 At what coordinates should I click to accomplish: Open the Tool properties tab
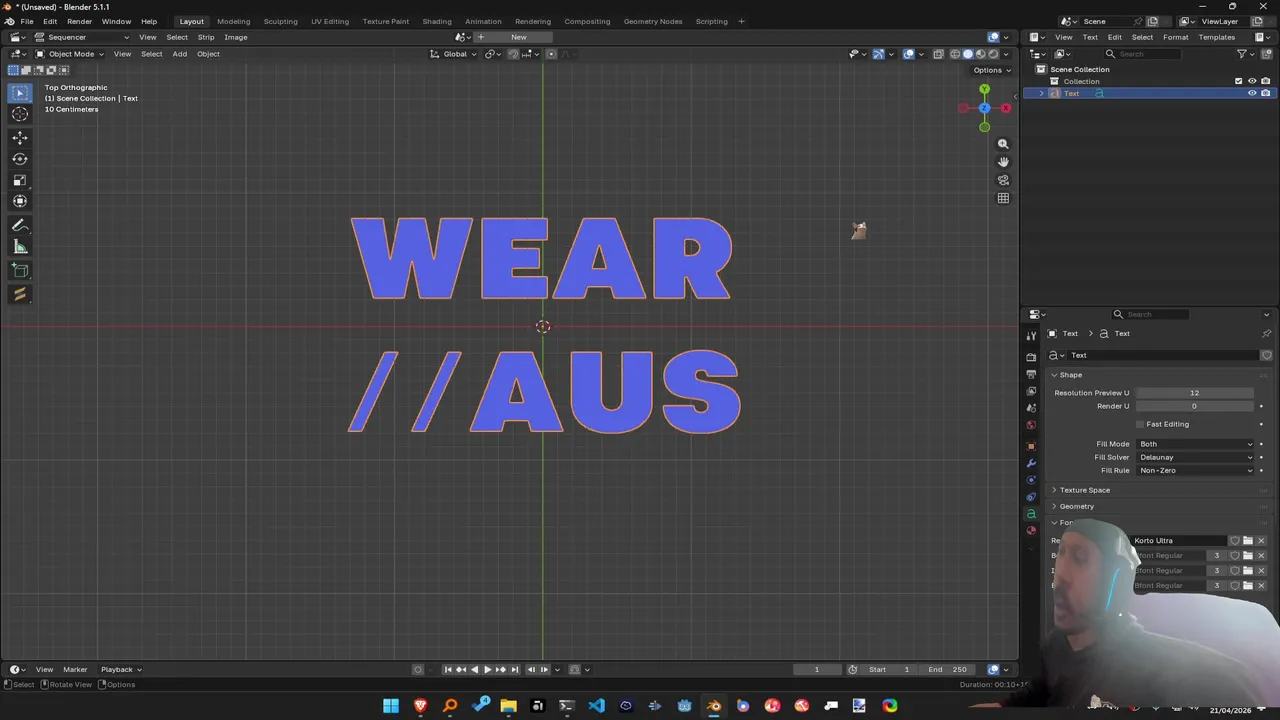[1031, 336]
